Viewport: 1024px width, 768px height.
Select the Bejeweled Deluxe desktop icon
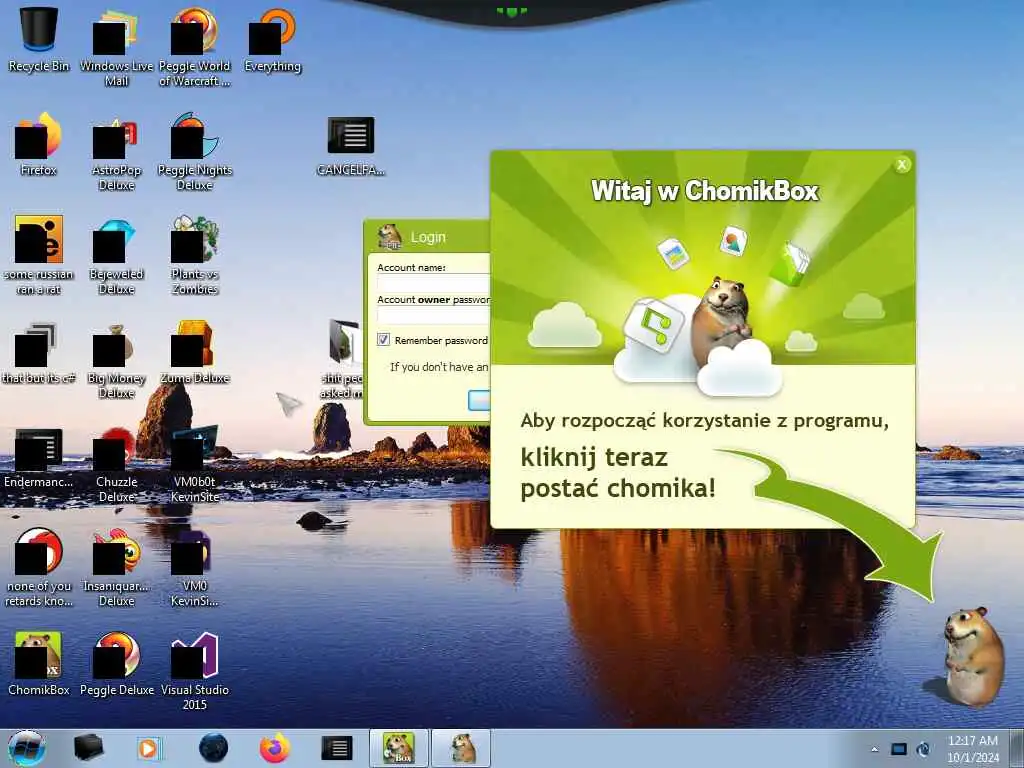116,255
